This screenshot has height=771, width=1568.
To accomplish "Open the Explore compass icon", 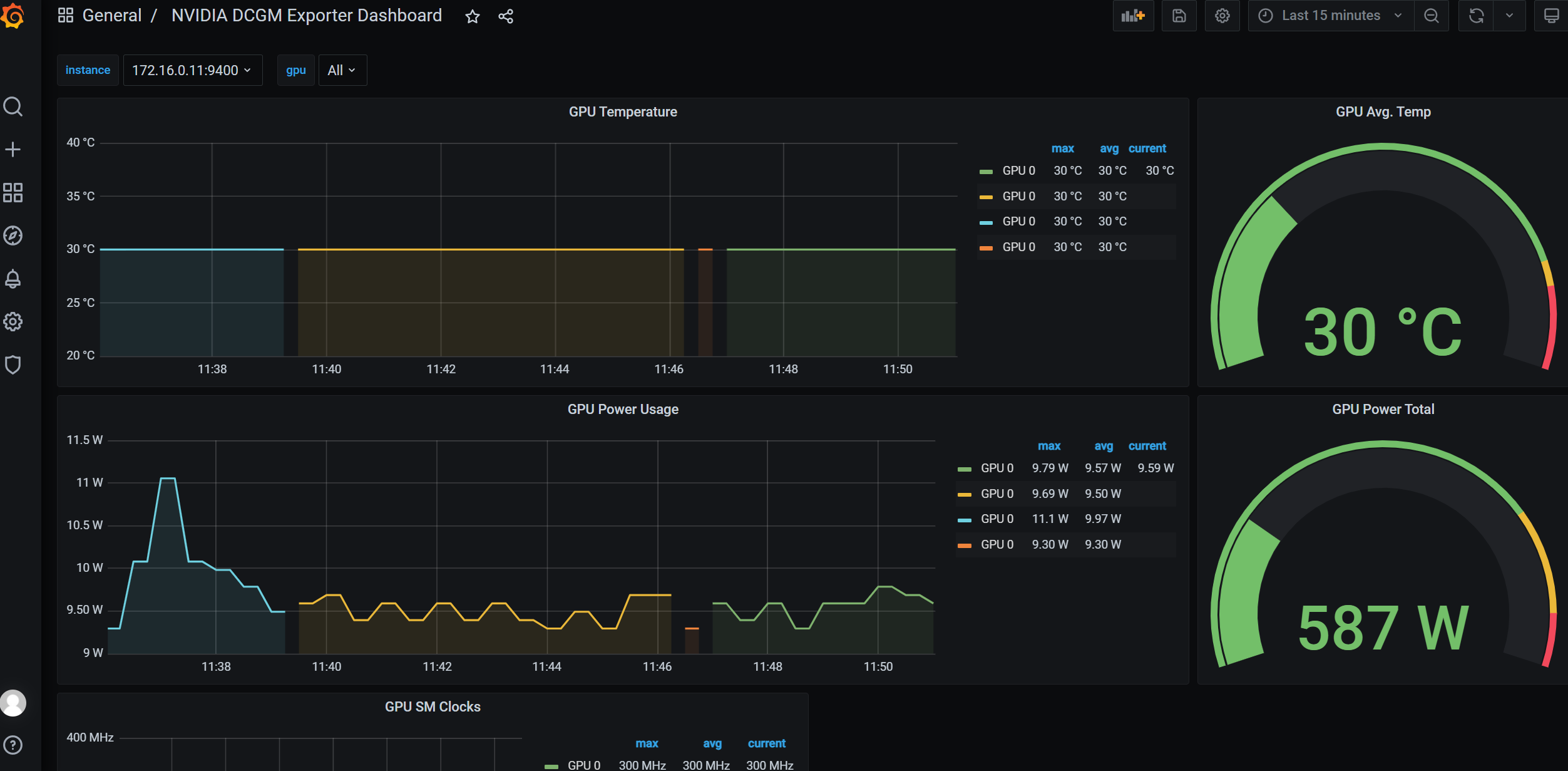I will 13,235.
